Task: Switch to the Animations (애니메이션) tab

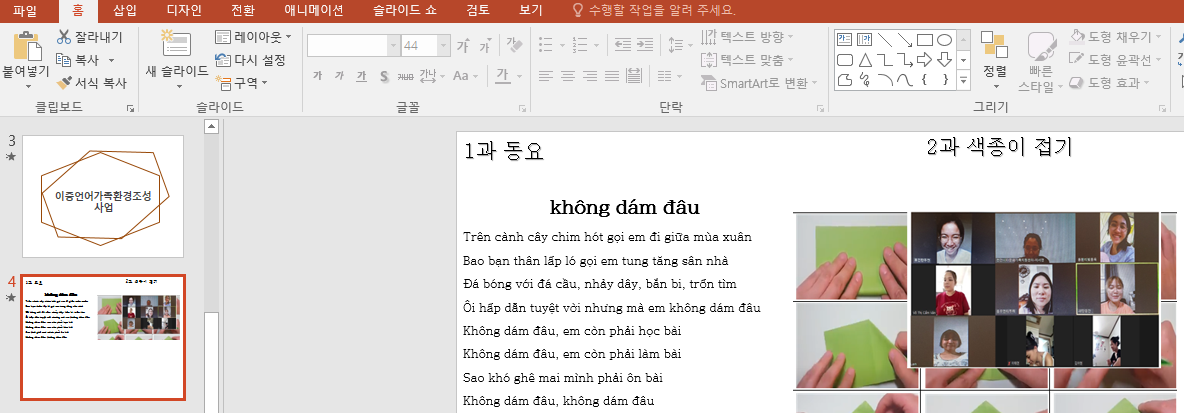Action: click(313, 11)
